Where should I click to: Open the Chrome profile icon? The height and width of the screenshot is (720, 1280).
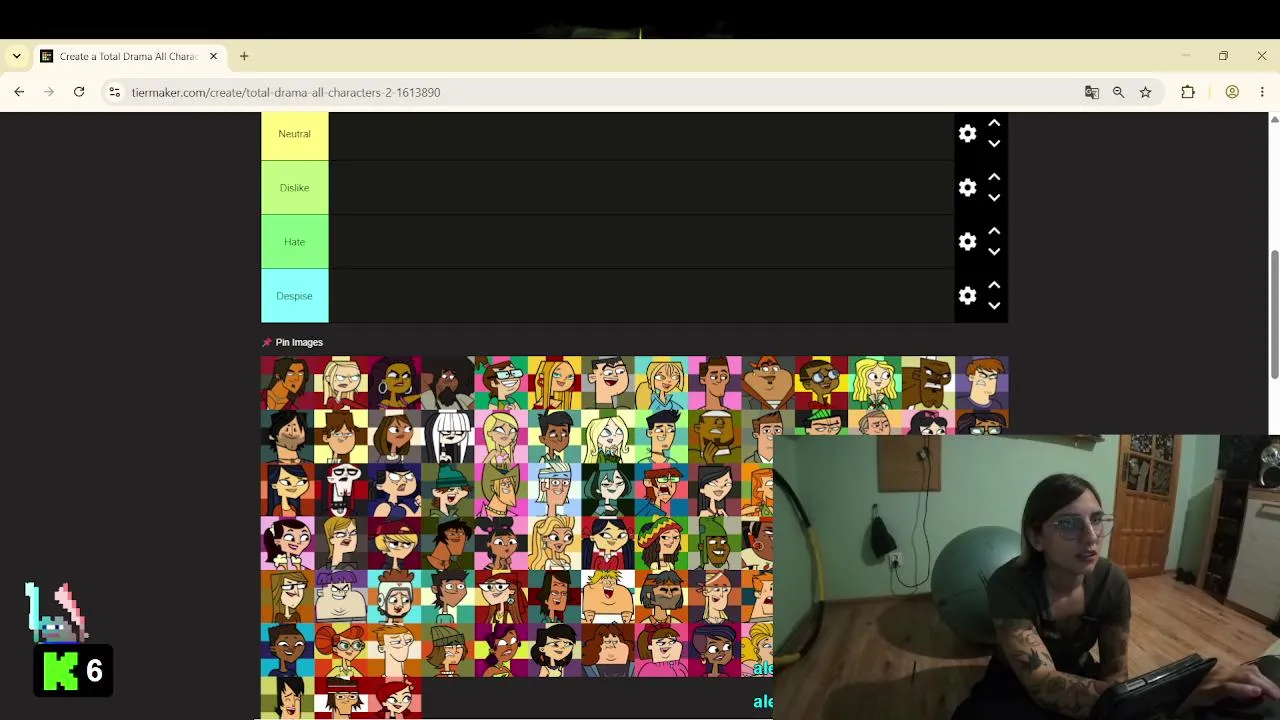click(x=1232, y=92)
